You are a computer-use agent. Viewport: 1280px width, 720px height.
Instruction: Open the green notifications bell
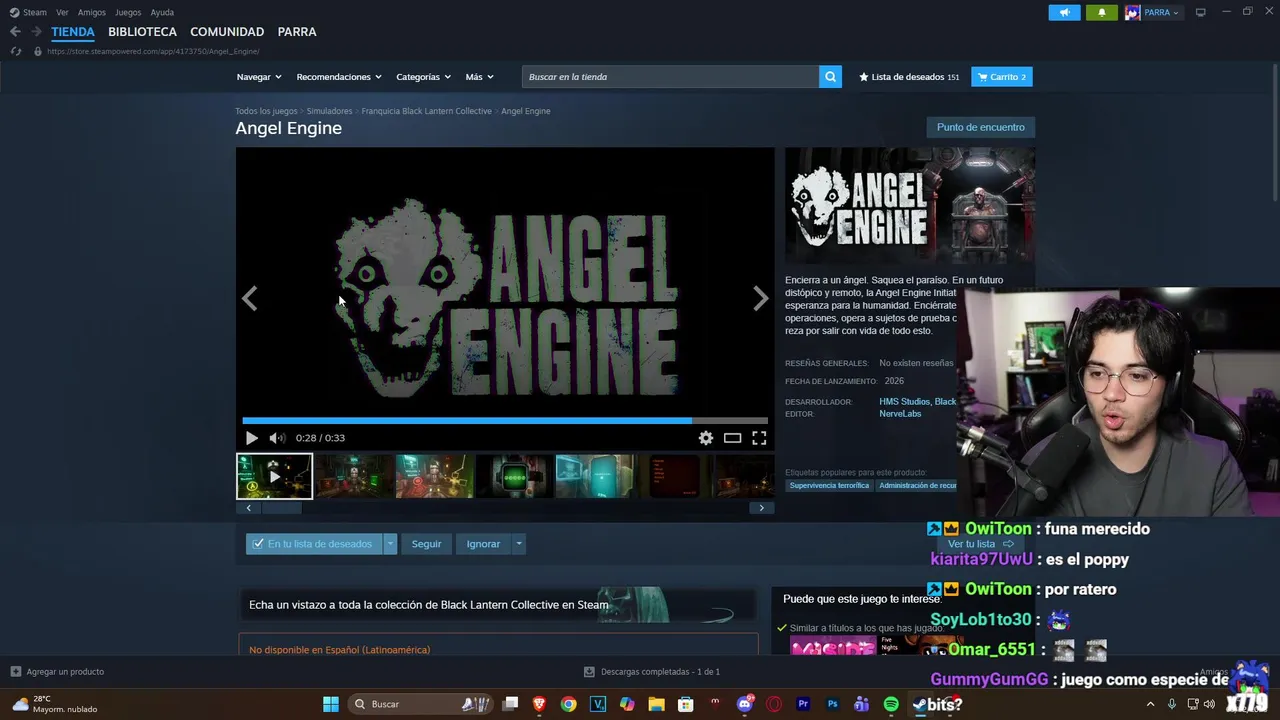tap(1102, 12)
